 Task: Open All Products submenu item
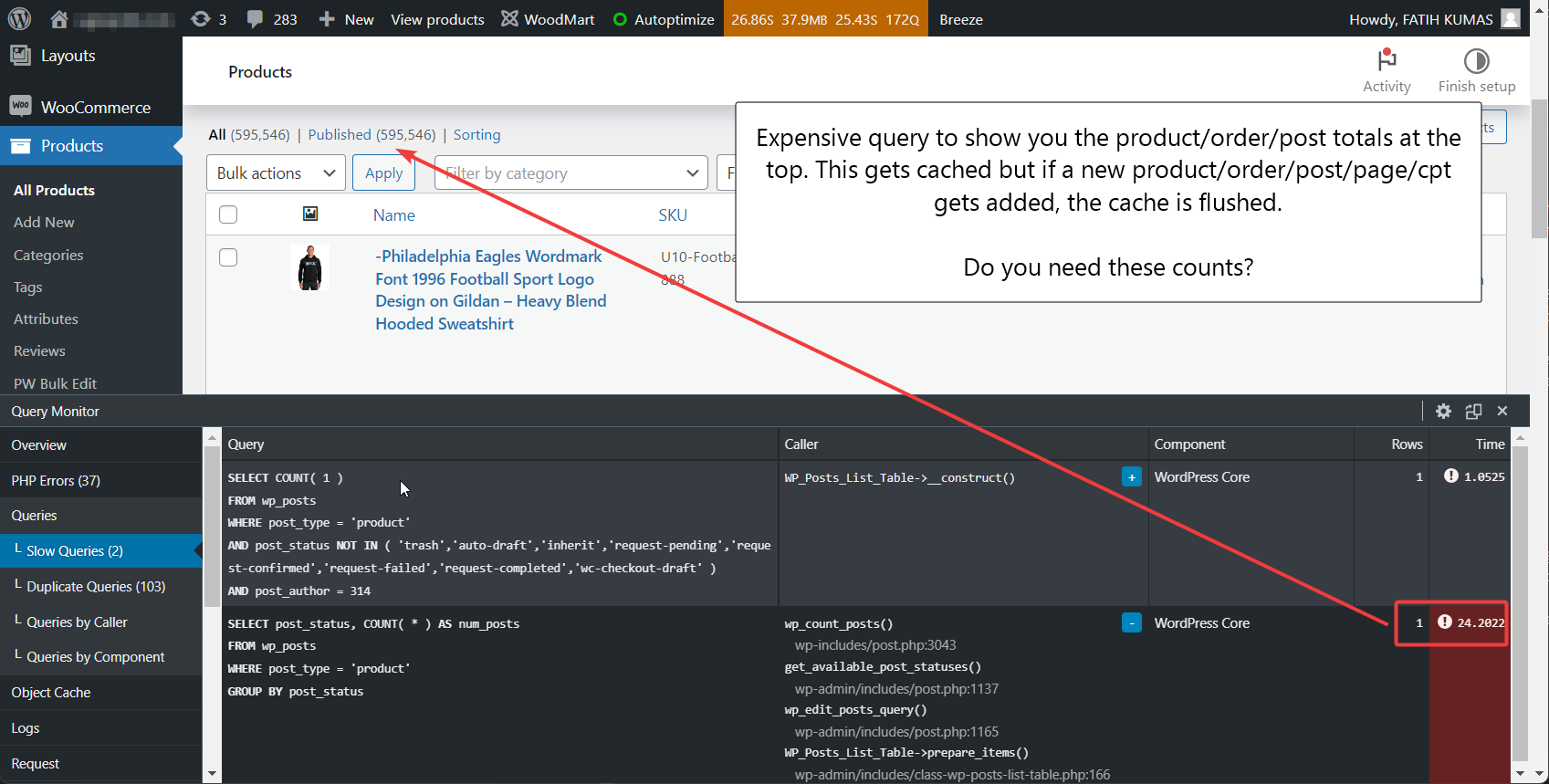[54, 190]
